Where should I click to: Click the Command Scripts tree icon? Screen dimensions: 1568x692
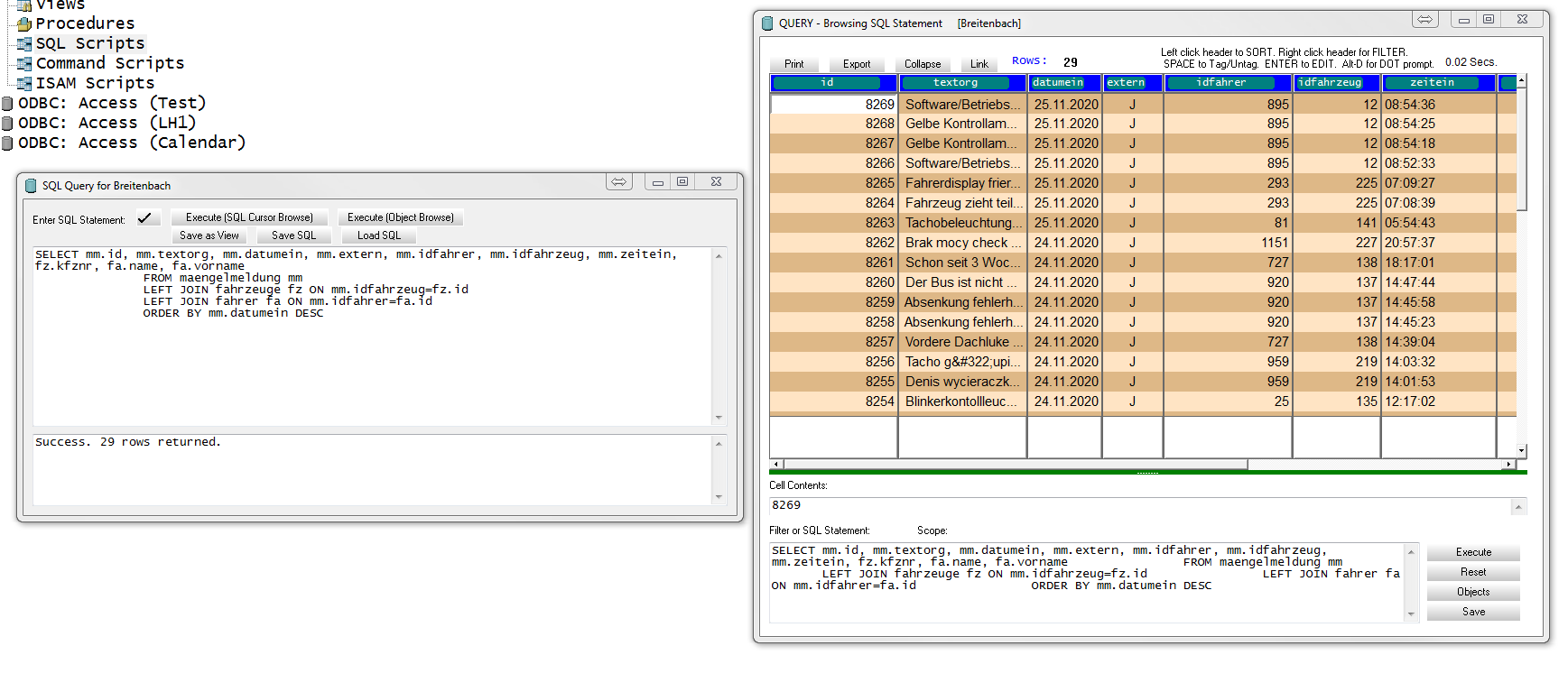24,63
